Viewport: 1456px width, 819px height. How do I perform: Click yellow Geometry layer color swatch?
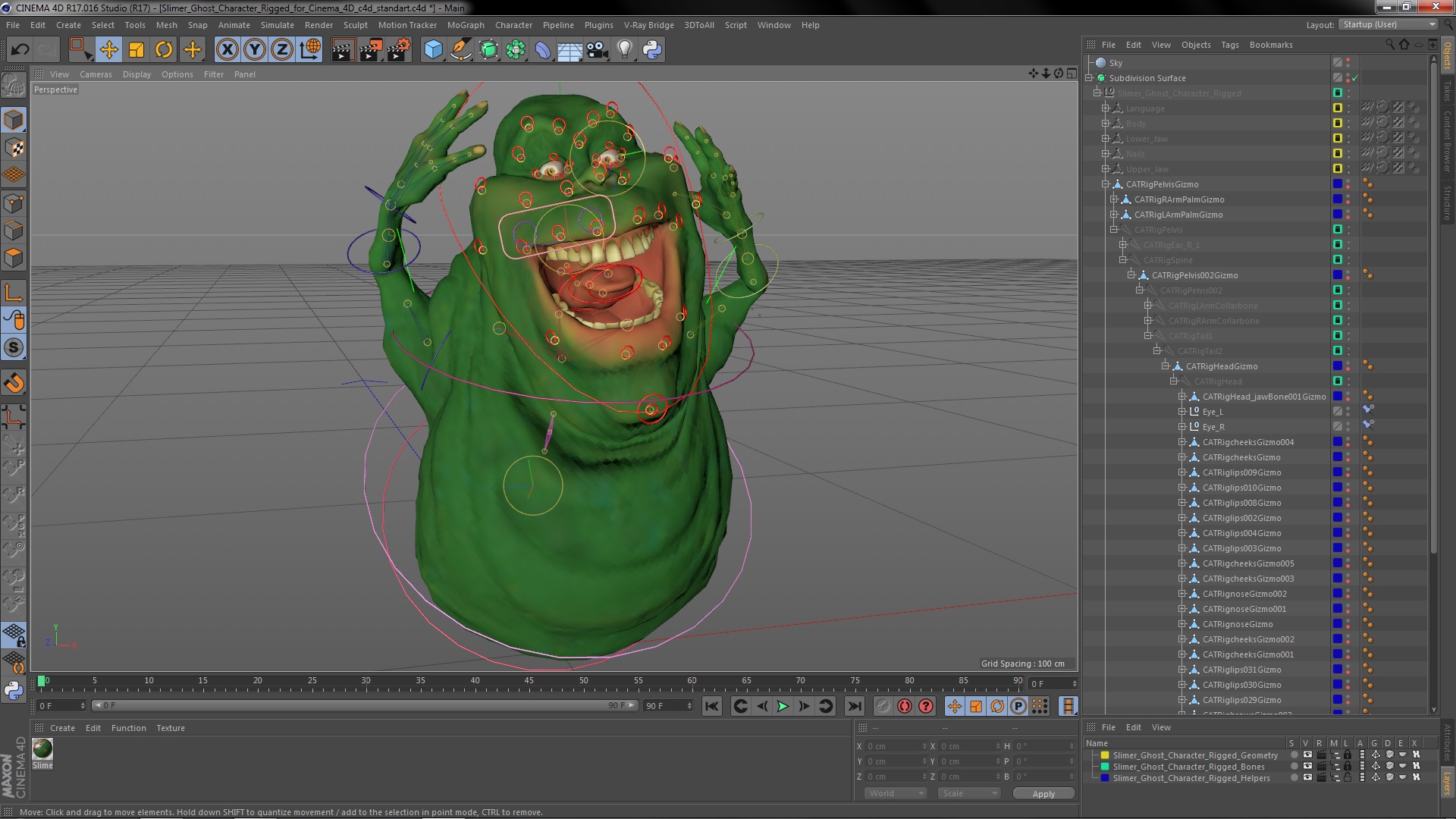pyautogui.click(x=1105, y=755)
